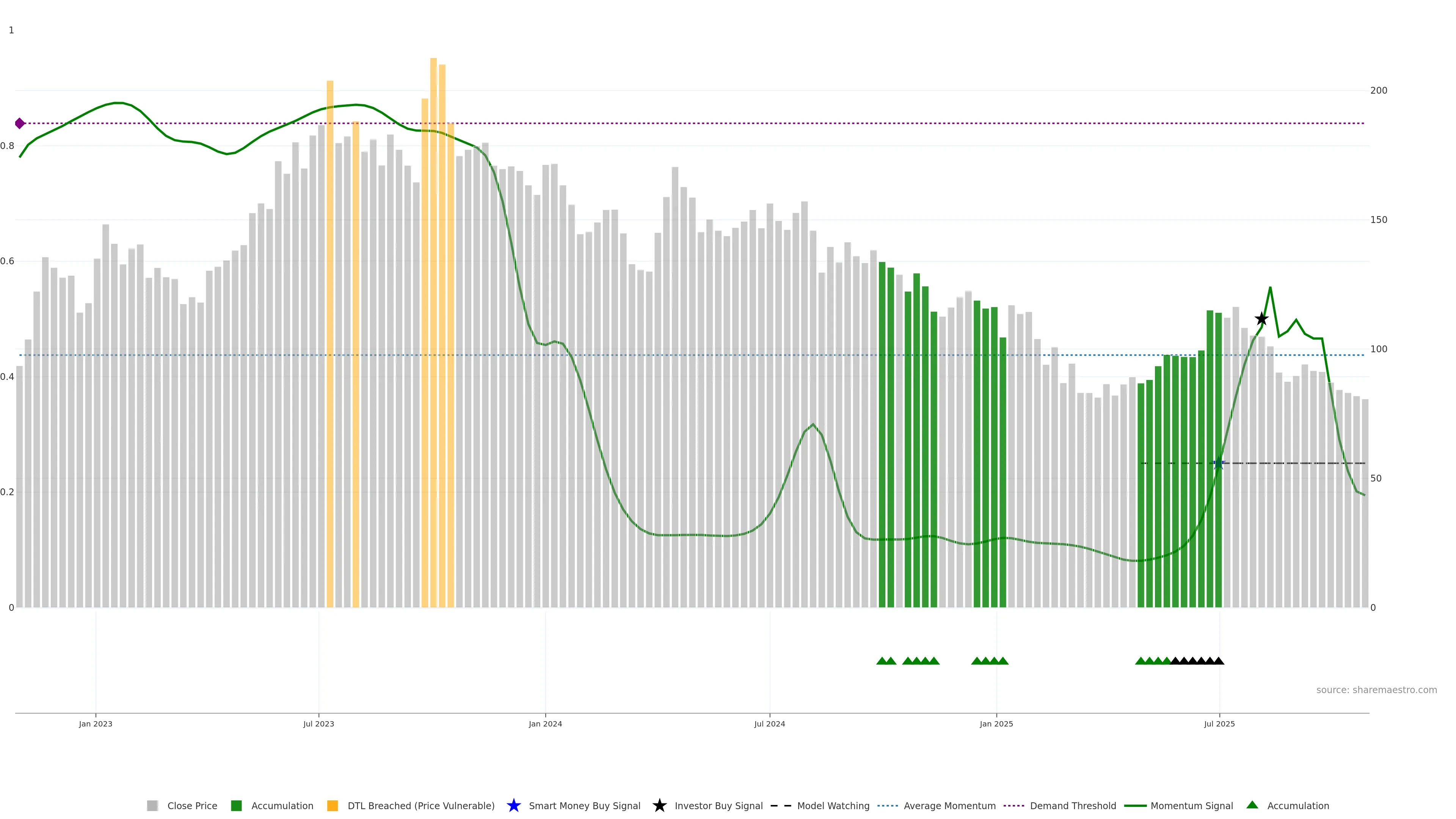Click the purple diamond Demand Threshold marker
The height and width of the screenshot is (819, 1456).
pyautogui.click(x=20, y=123)
